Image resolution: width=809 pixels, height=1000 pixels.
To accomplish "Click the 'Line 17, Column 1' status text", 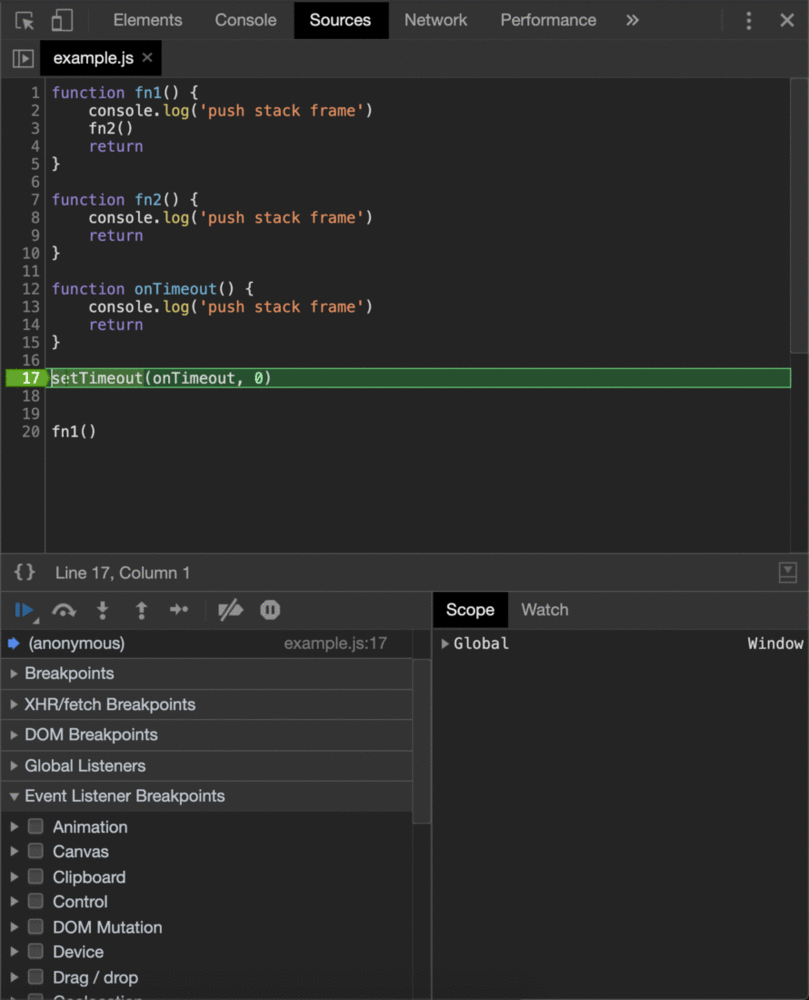I will pos(122,573).
